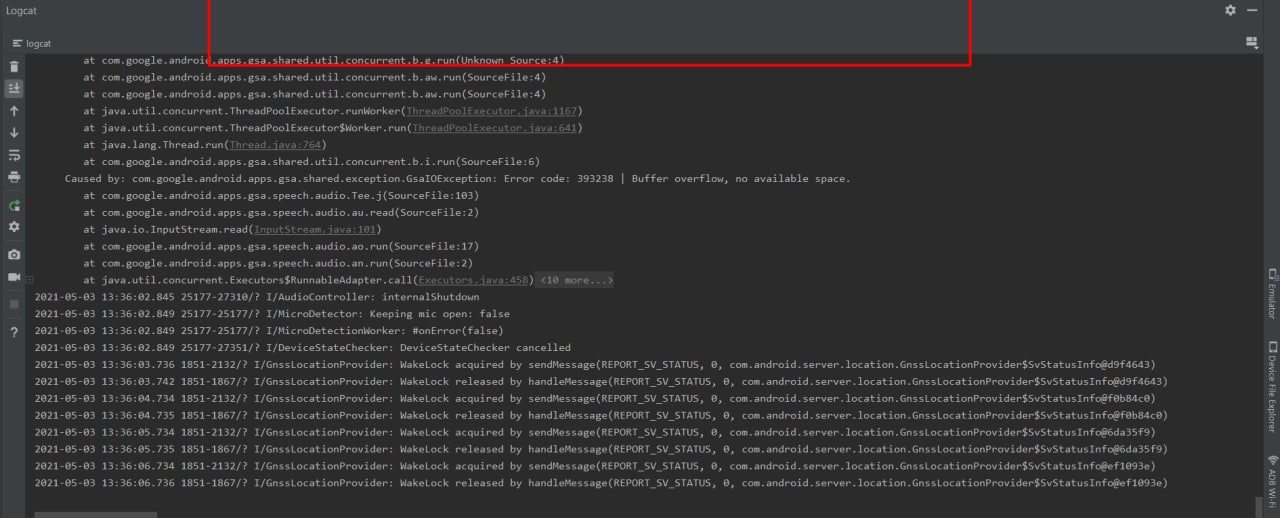Image resolution: width=1280 pixels, height=518 pixels.
Task: Click the 13:36:06.734 WakeLock acquired line
Action: tap(594, 467)
